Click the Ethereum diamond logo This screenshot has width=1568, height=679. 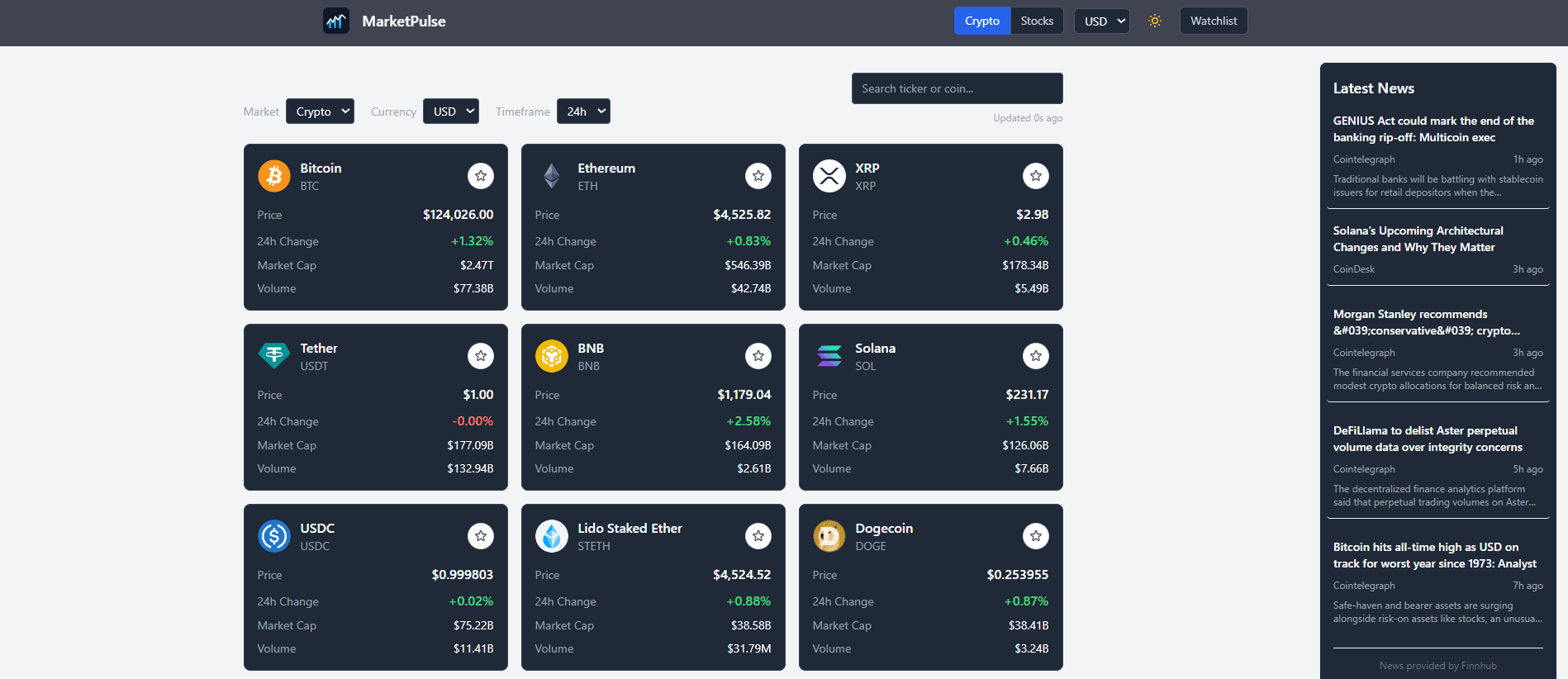[x=552, y=176]
